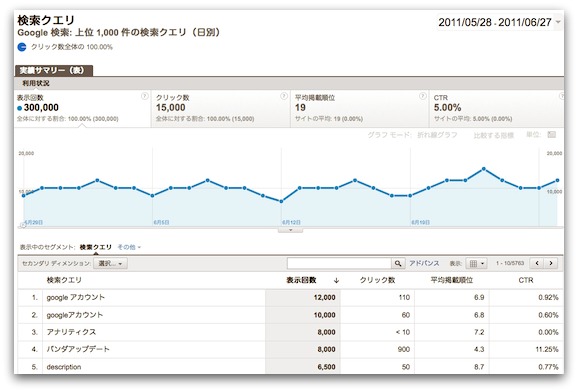
Task: Click the magnifier search button
Action: point(398,263)
